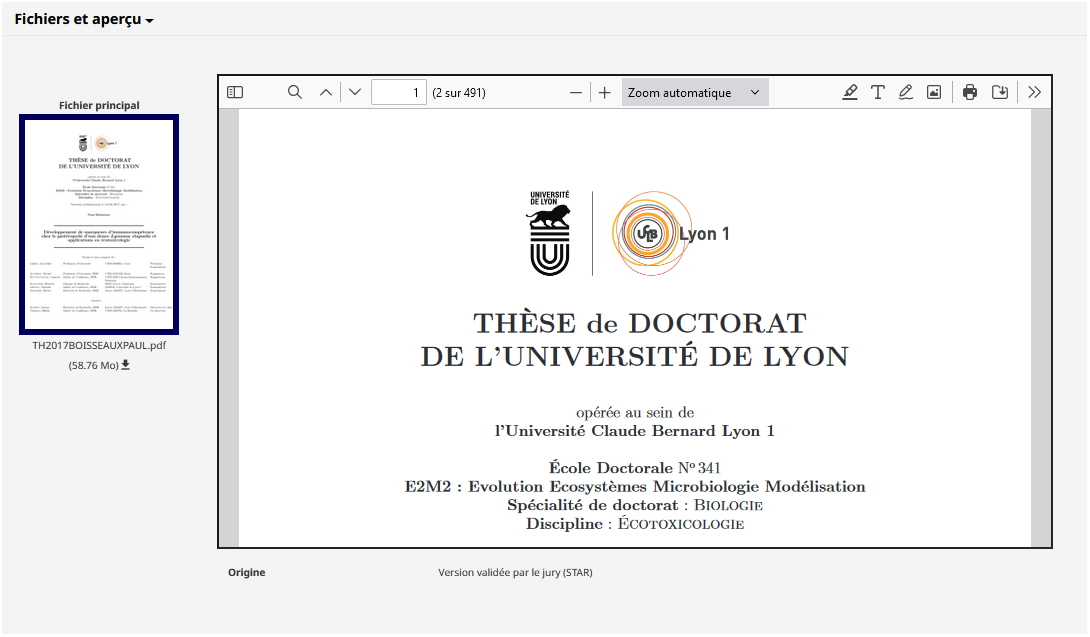The width and height of the screenshot is (1090, 637).
Task: Zoom out with the minus button
Action: coord(576,92)
